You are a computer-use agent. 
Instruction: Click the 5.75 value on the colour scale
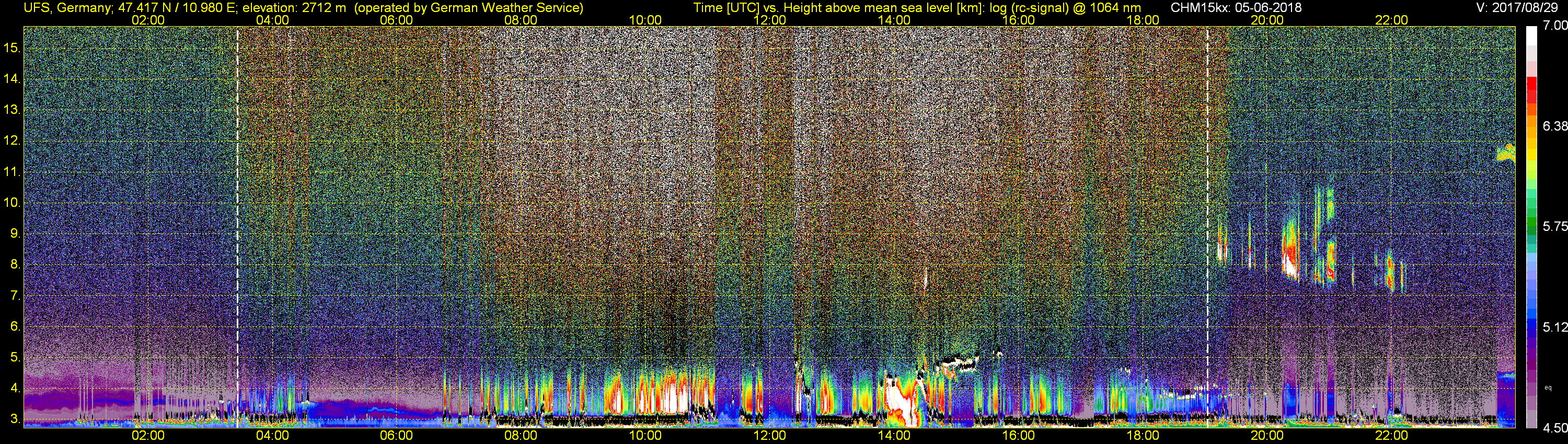tap(1554, 226)
